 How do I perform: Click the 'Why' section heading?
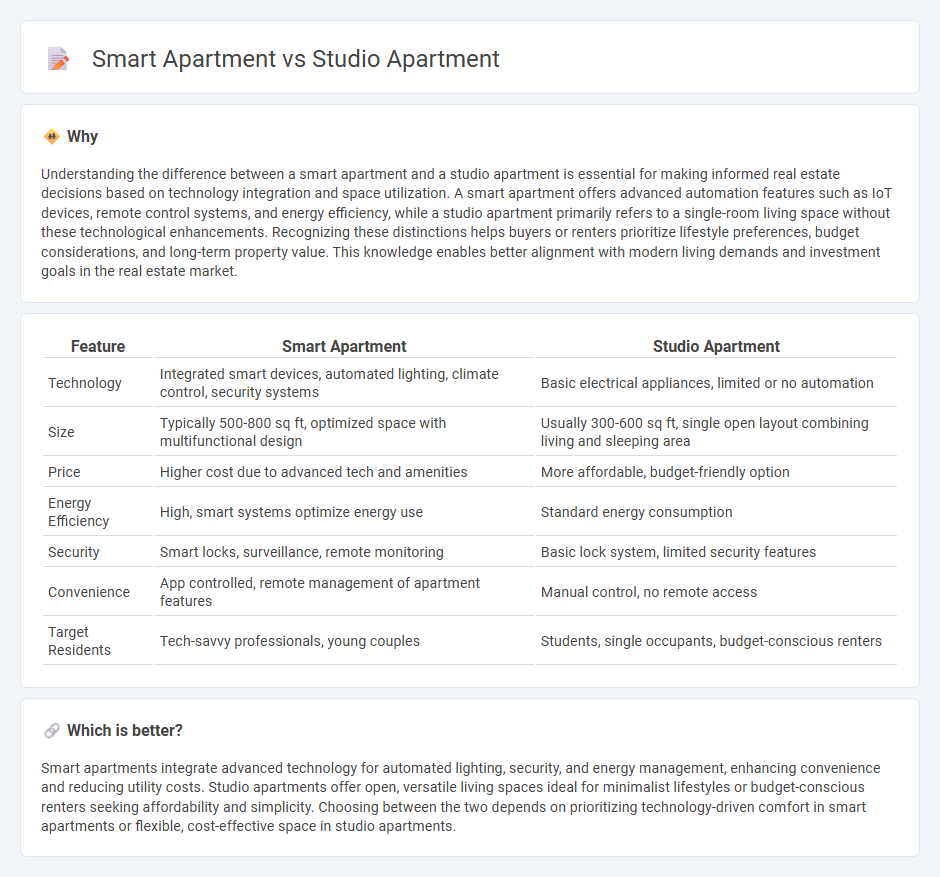[x=82, y=137]
